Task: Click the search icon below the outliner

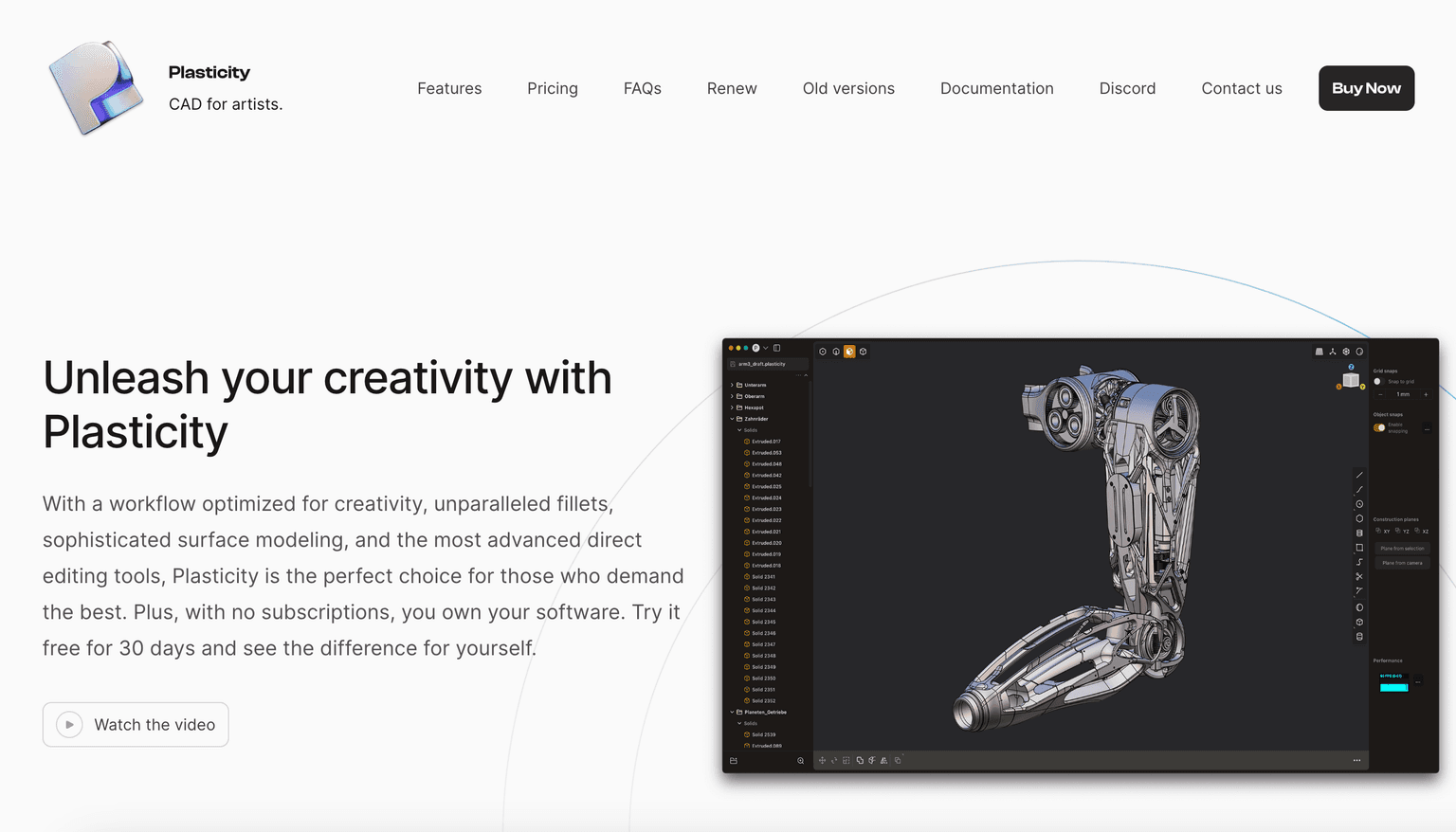Action: [x=801, y=761]
